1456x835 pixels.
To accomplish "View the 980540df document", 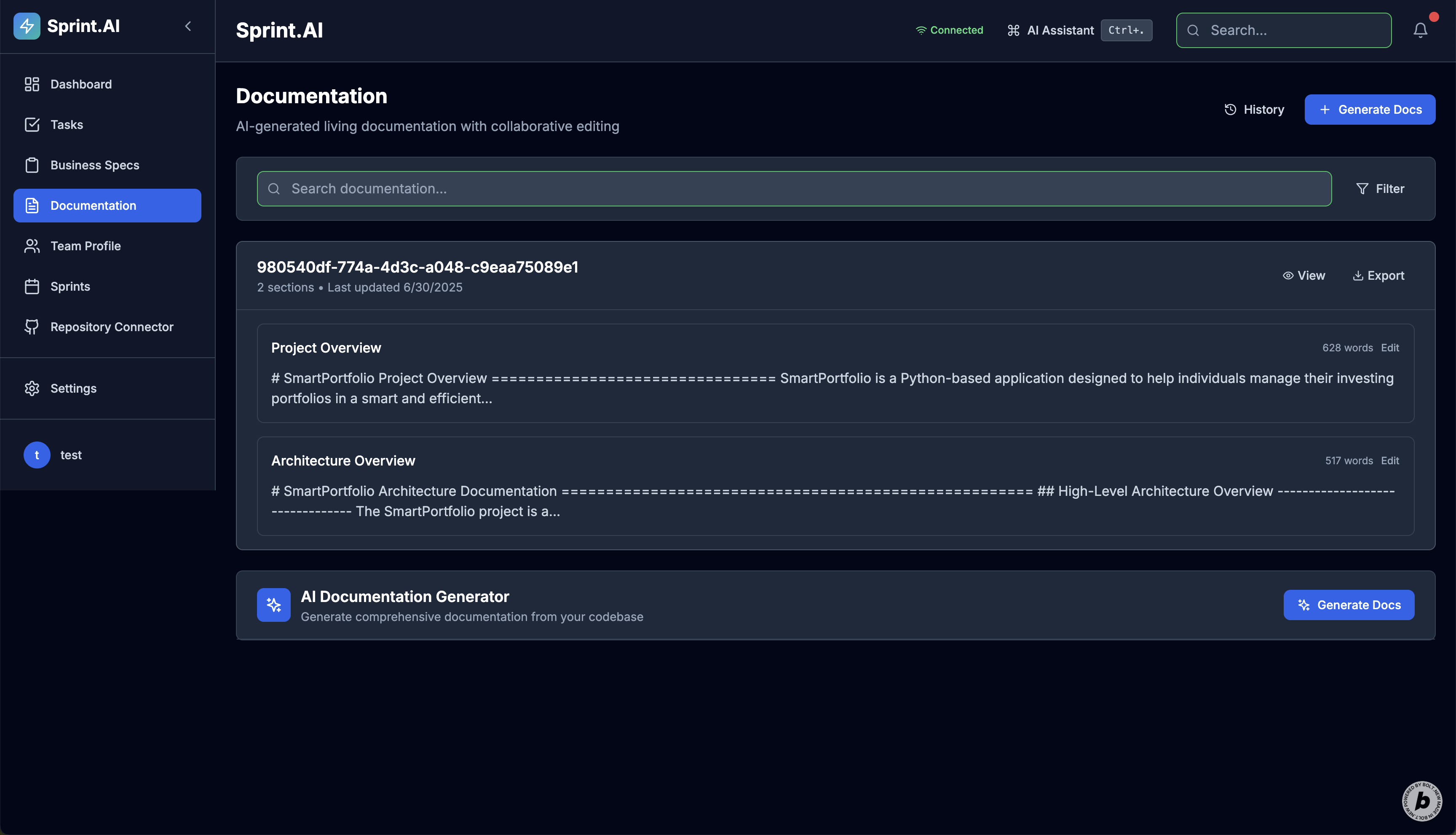I will point(1303,276).
